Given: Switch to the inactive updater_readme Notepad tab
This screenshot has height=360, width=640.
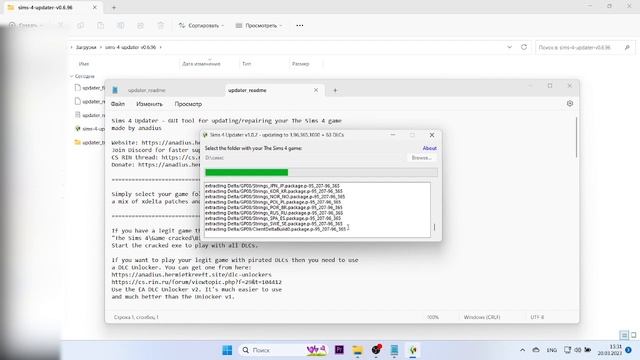Looking at the screenshot, I should (x=147, y=90).
